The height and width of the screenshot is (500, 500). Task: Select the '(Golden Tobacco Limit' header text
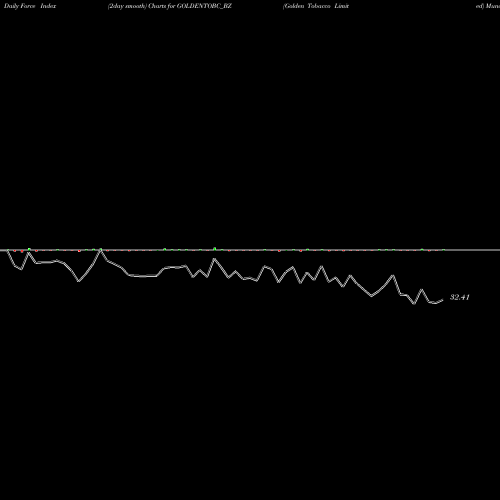pyautogui.click(x=316, y=6)
